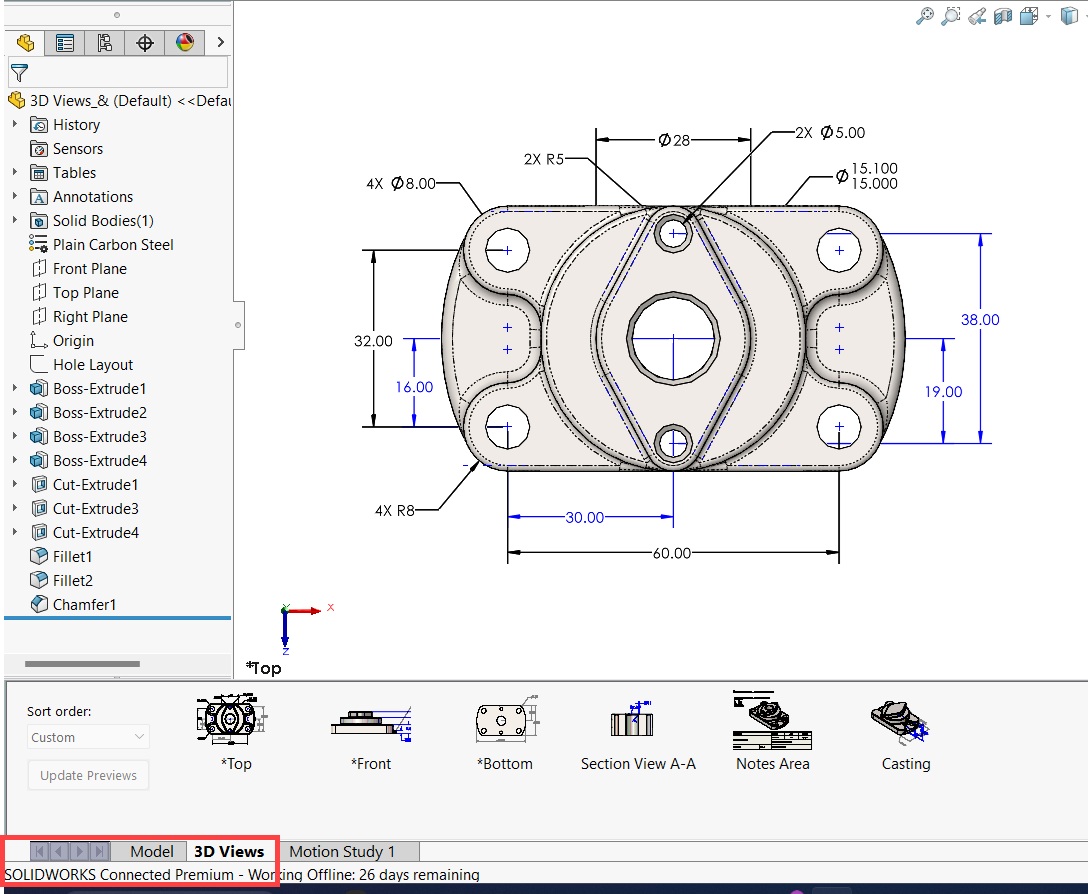Viewport: 1088px width, 894px height.
Task: Expand the History tree node
Action: 15,125
